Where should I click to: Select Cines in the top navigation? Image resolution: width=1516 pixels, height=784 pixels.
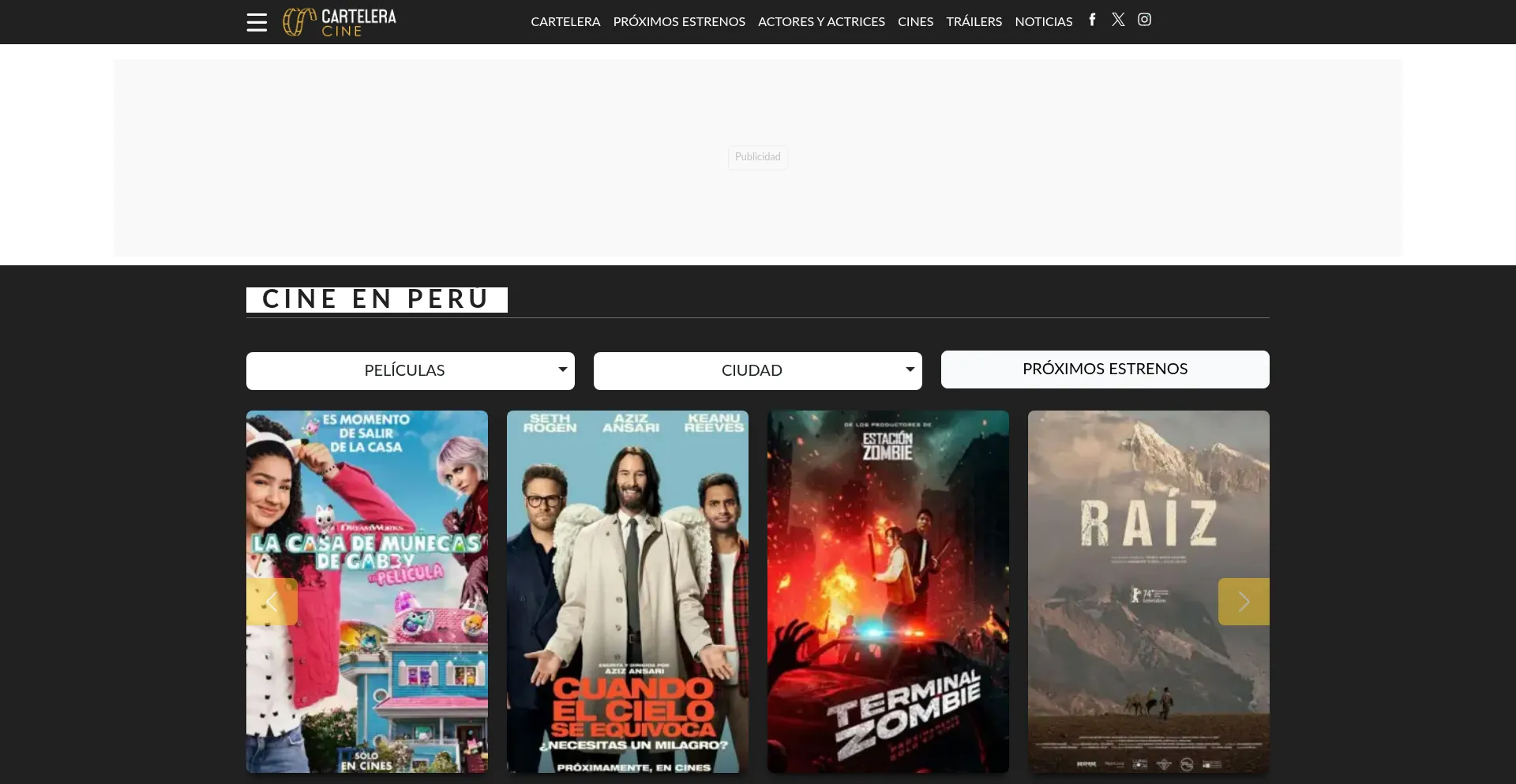[x=915, y=22]
